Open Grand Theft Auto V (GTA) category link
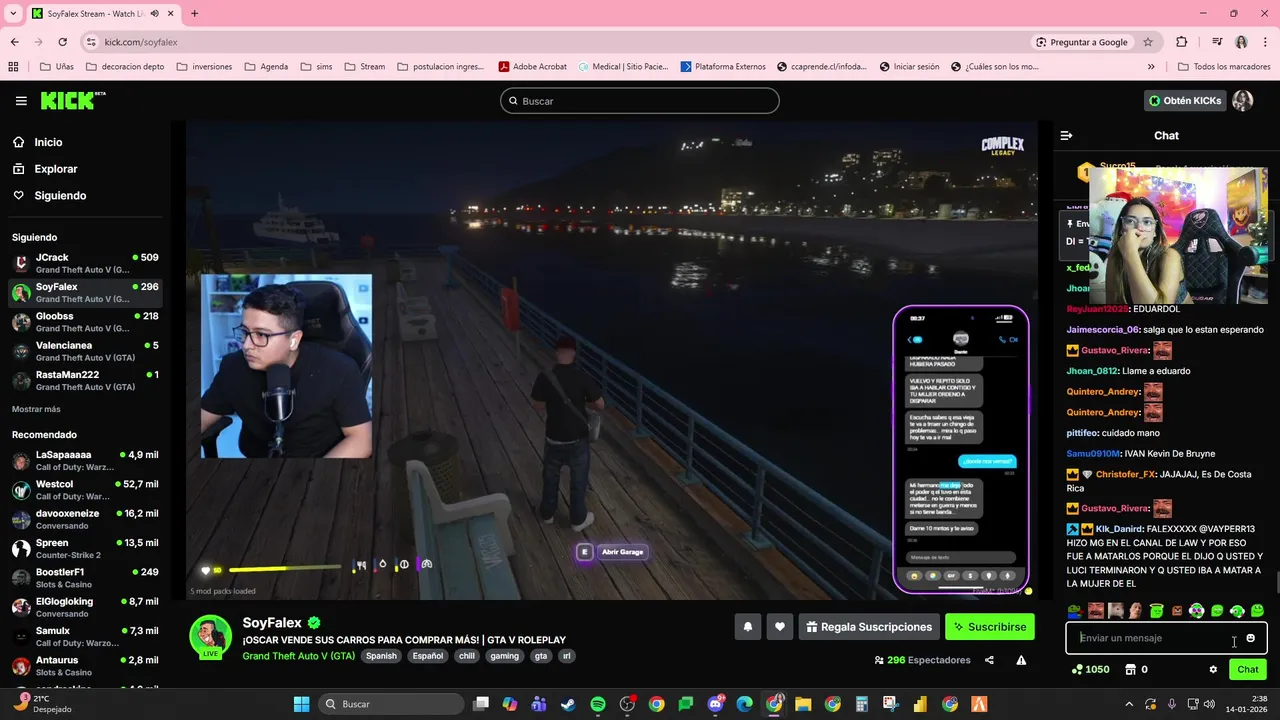The width and height of the screenshot is (1280, 720). tap(298, 656)
